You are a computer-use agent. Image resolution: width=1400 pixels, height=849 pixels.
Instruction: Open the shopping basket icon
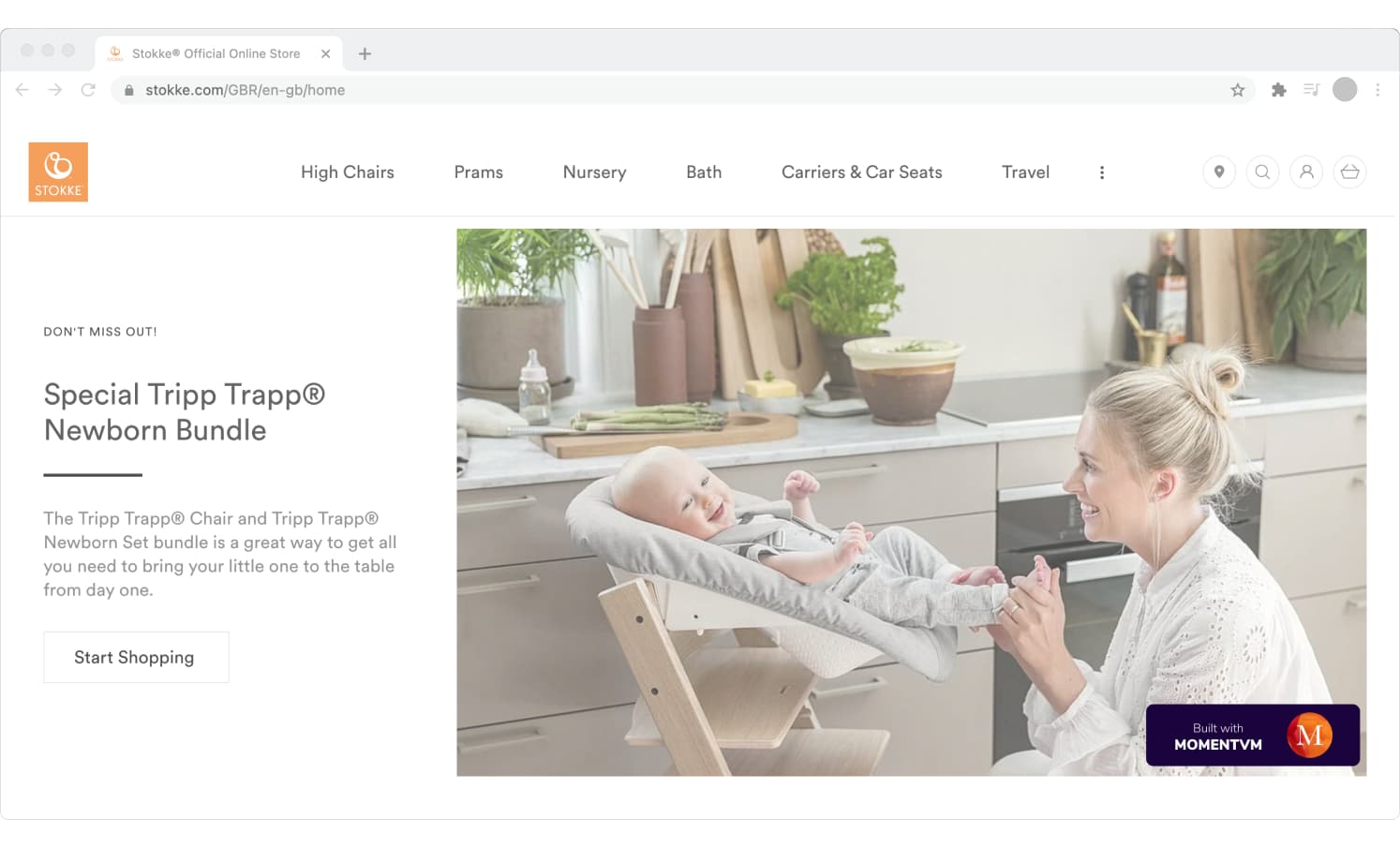coord(1349,171)
